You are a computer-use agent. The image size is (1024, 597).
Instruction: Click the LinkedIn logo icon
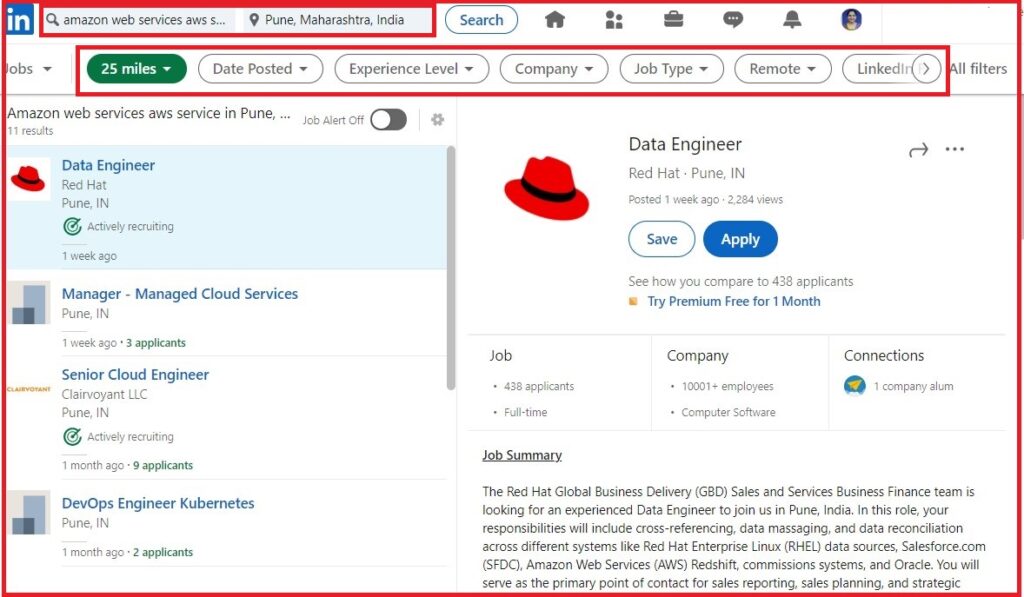(x=19, y=20)
